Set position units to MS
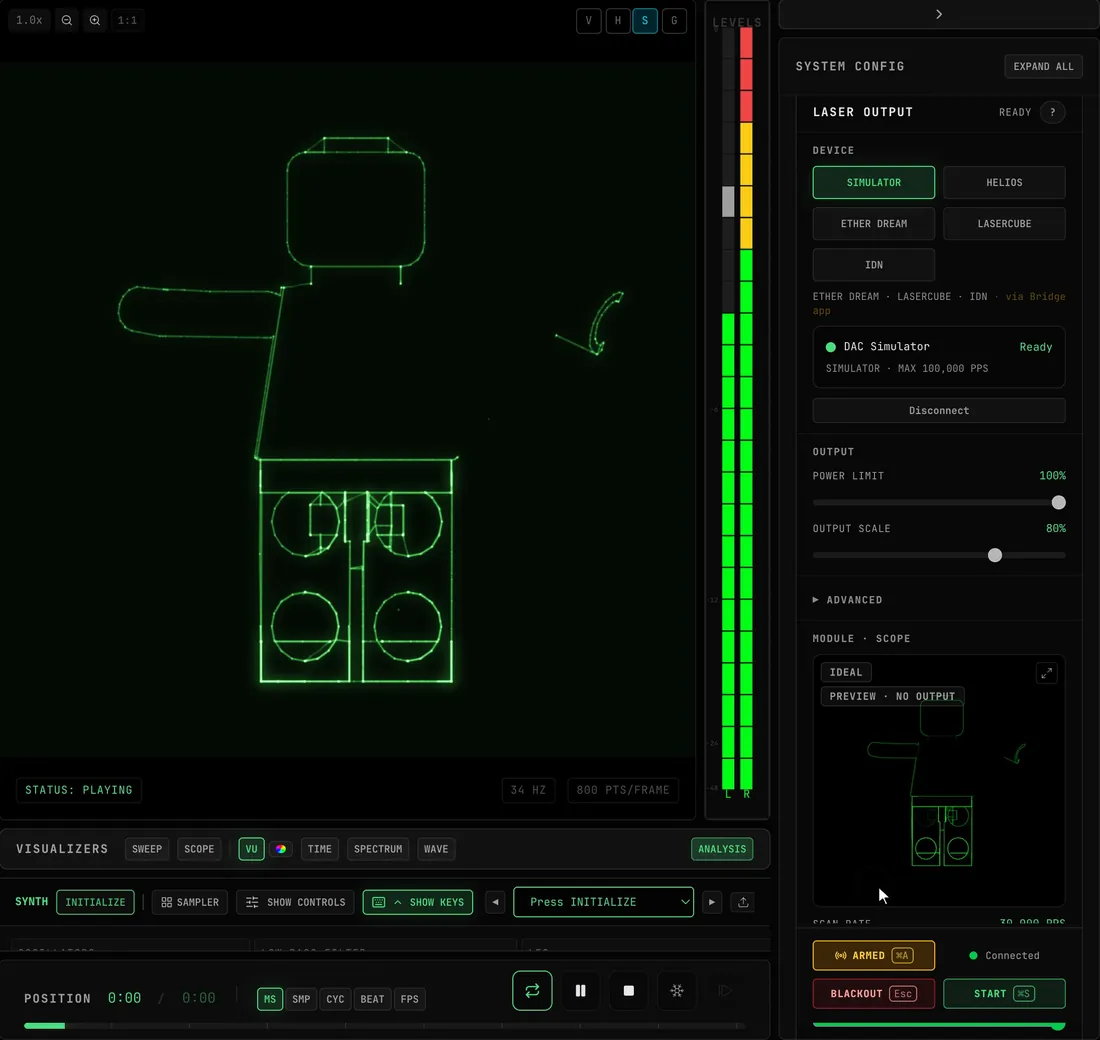Screen dimensions: 1100x1040 pyautogui.click(x=270, y=999)
